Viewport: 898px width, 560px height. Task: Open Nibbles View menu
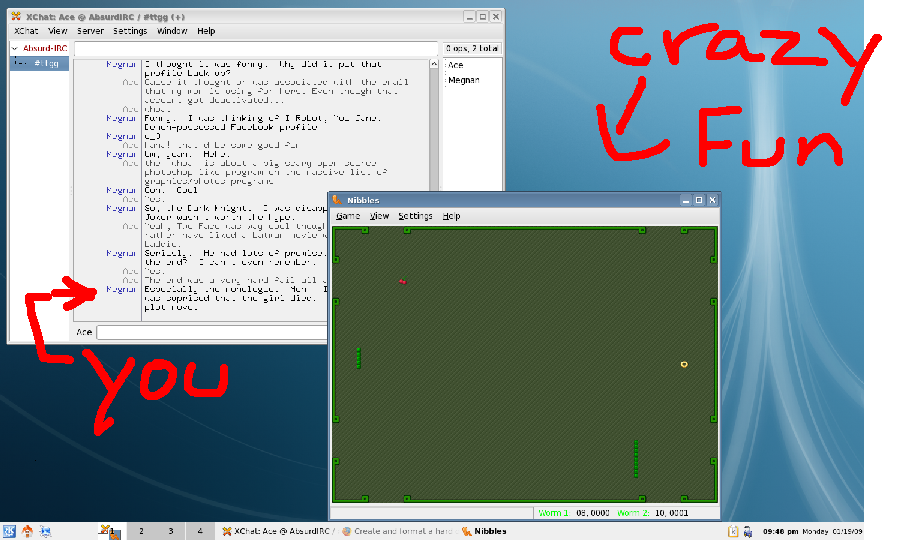tap(379, 216)
